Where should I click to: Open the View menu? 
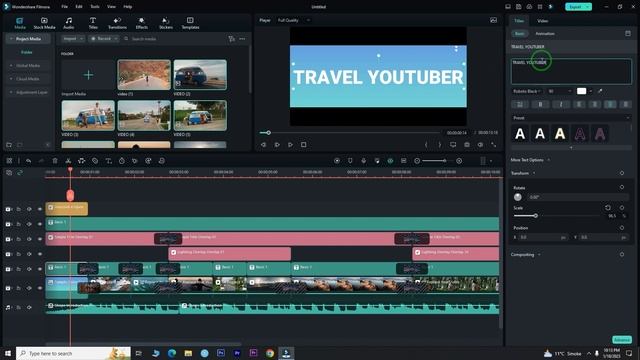[x=111, y=7]
